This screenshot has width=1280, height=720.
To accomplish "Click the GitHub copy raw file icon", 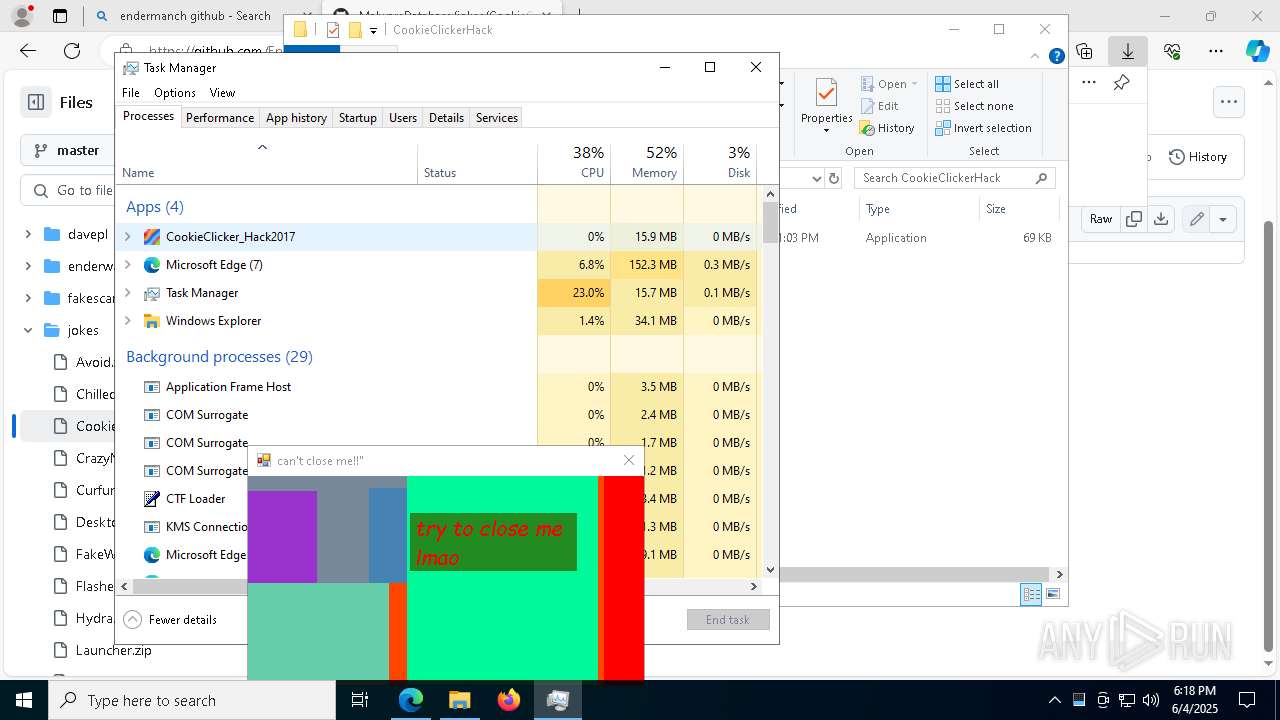I will pos(1133,219).
